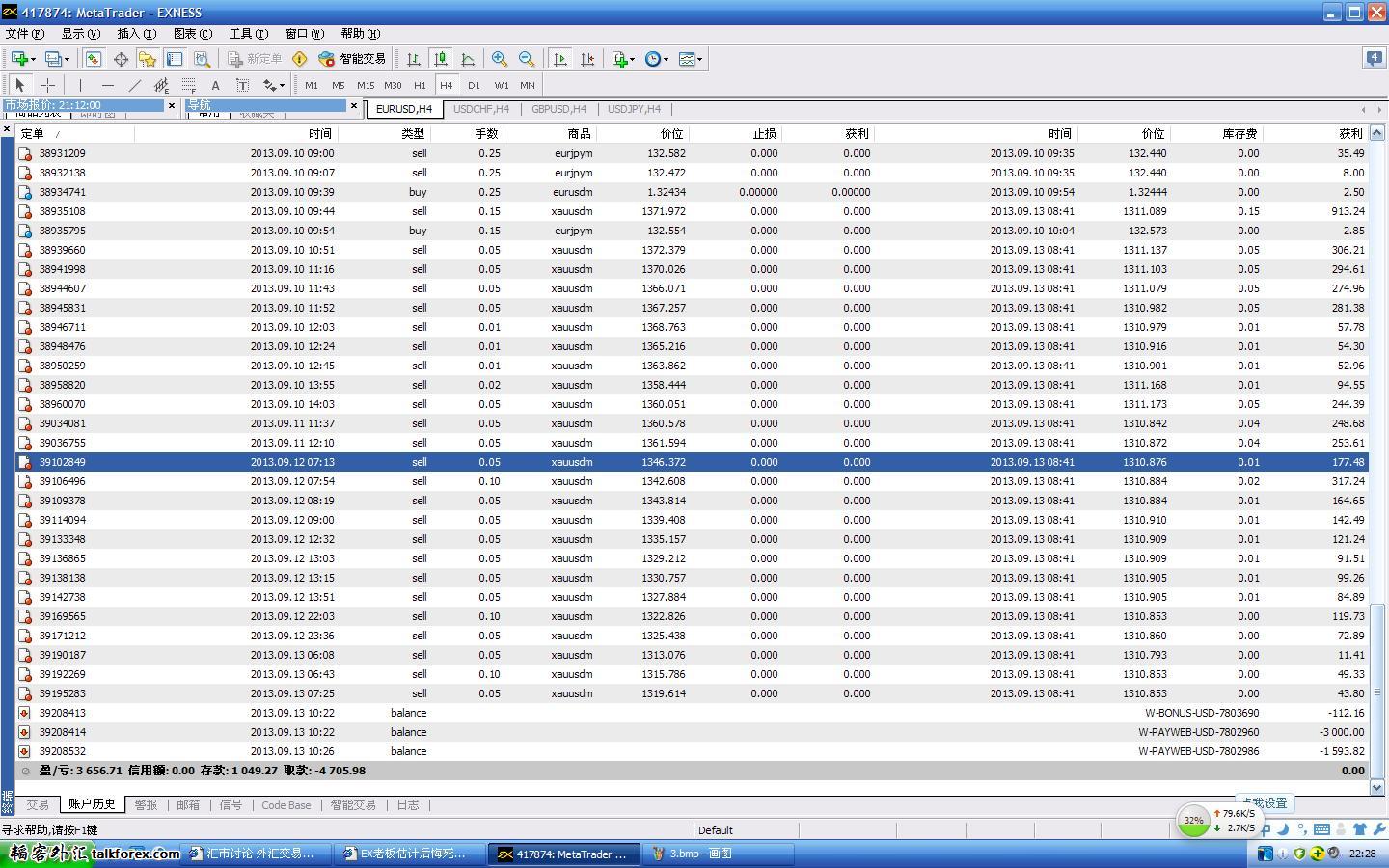The height and width of the screenshot is (868, 1389).
Task: Open the Code Base tab
Action: click(286, 804)
